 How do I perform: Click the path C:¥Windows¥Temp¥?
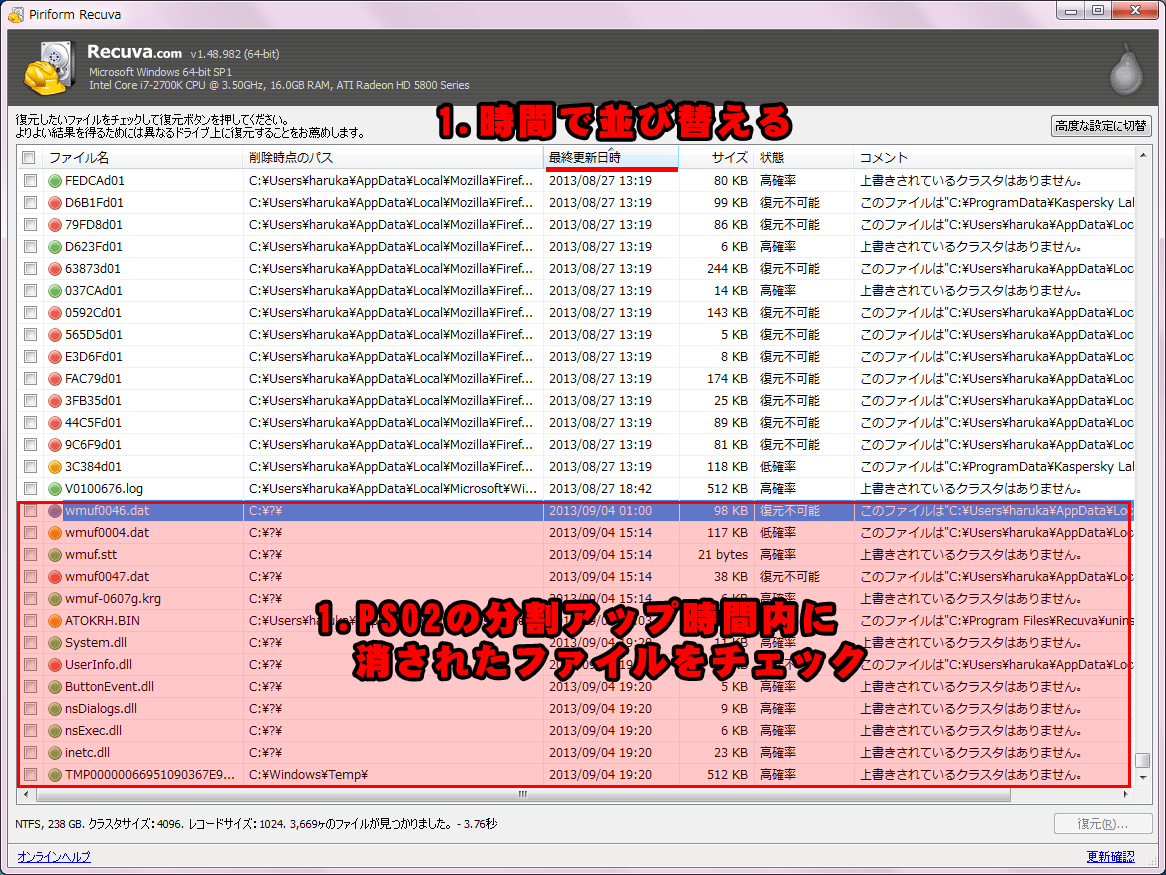pyautogui.click(x=309, y=775)
